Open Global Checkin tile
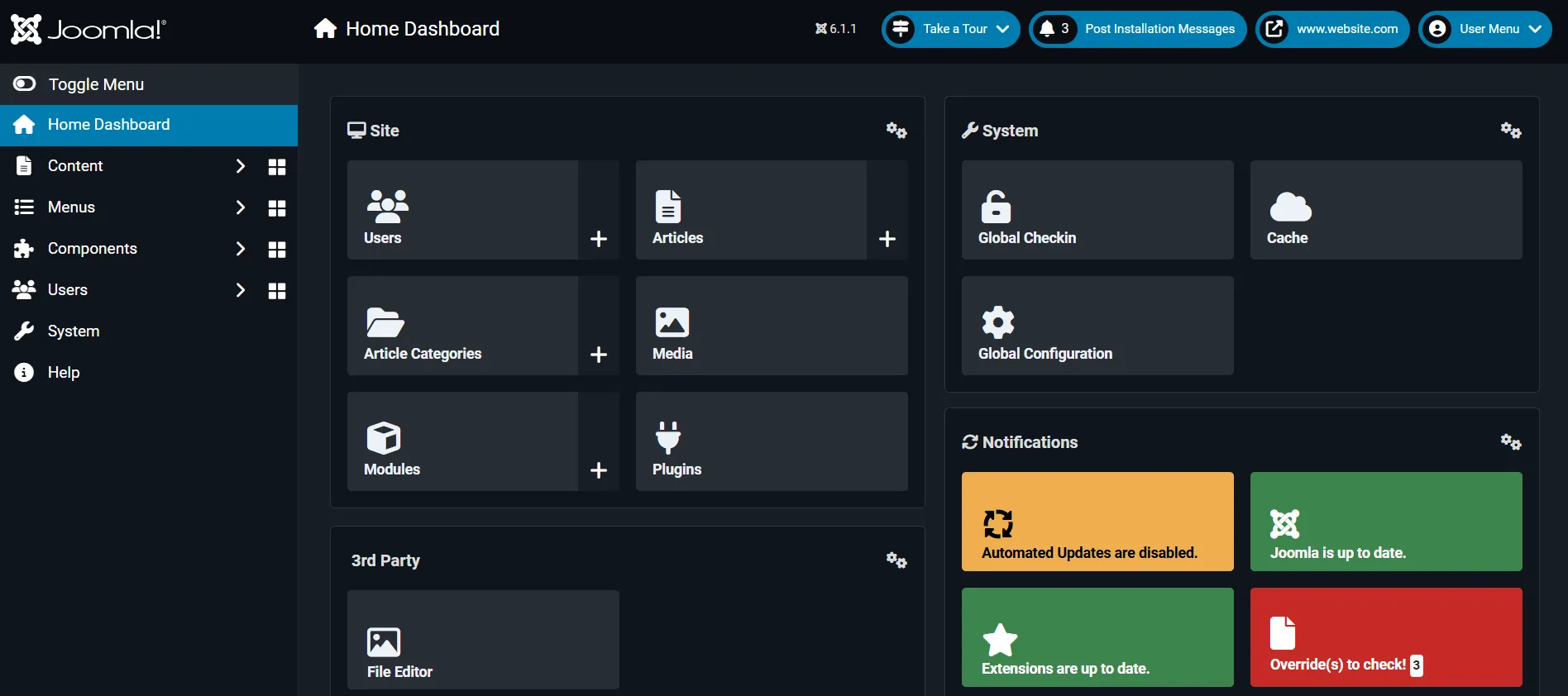1568x696 pixels. [1097, 210]
